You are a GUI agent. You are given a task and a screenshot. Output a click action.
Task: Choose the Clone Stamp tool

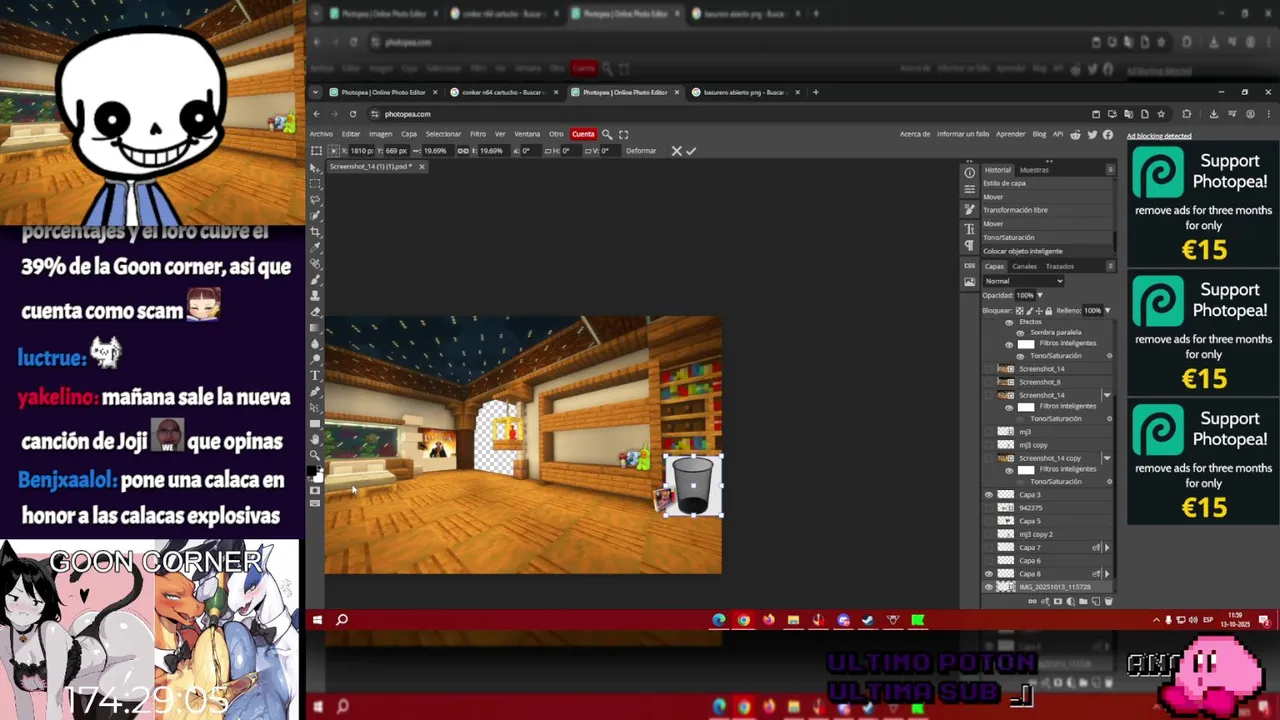click(316, 295)
